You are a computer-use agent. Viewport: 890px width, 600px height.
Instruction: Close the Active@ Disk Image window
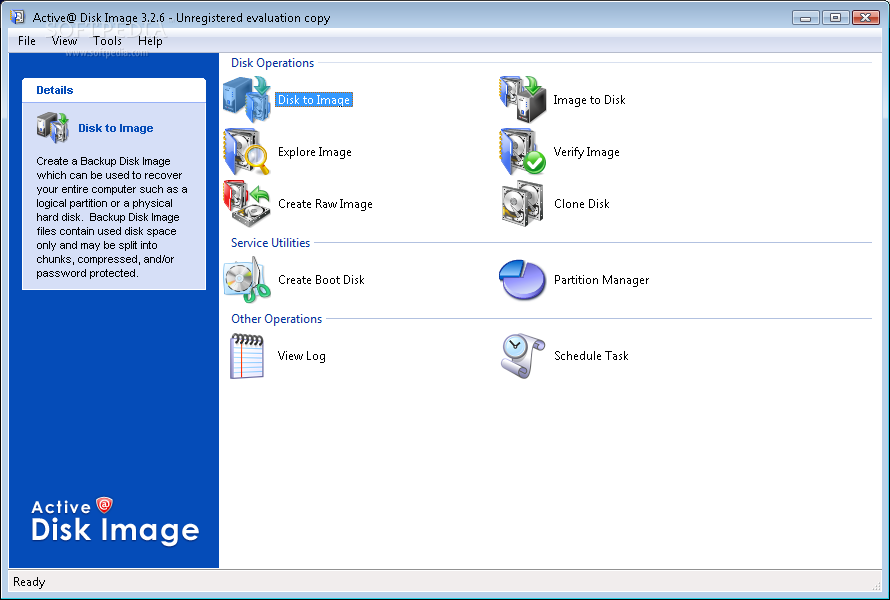(x=866, y=18)
